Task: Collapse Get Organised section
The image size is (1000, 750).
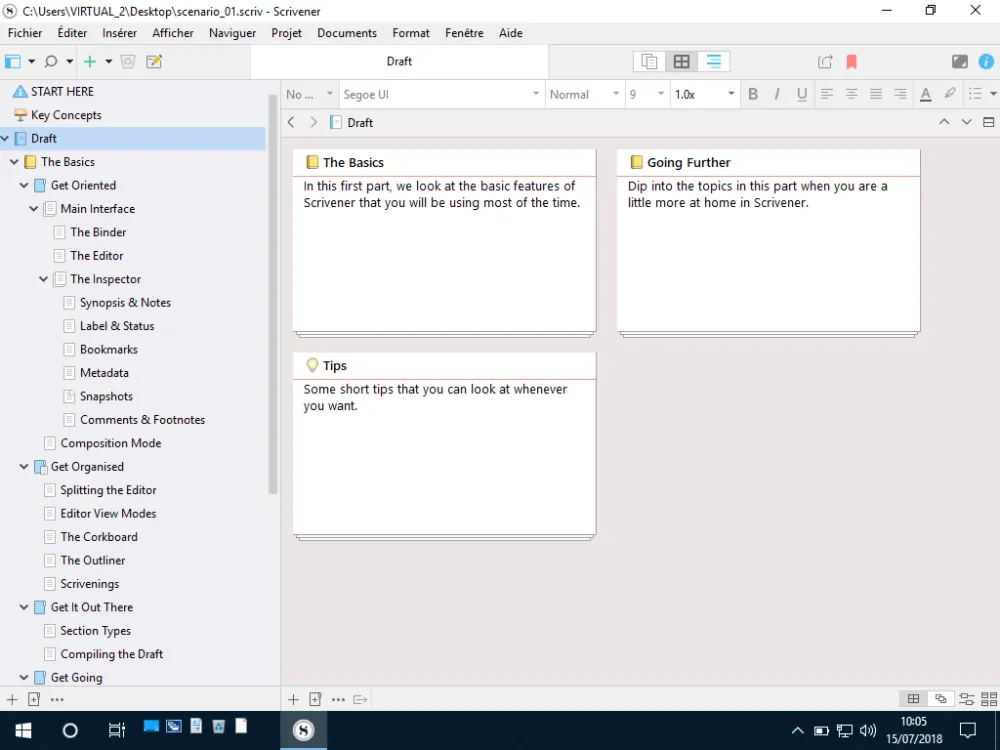Action: pyautogui.click(x=24, y=467)
